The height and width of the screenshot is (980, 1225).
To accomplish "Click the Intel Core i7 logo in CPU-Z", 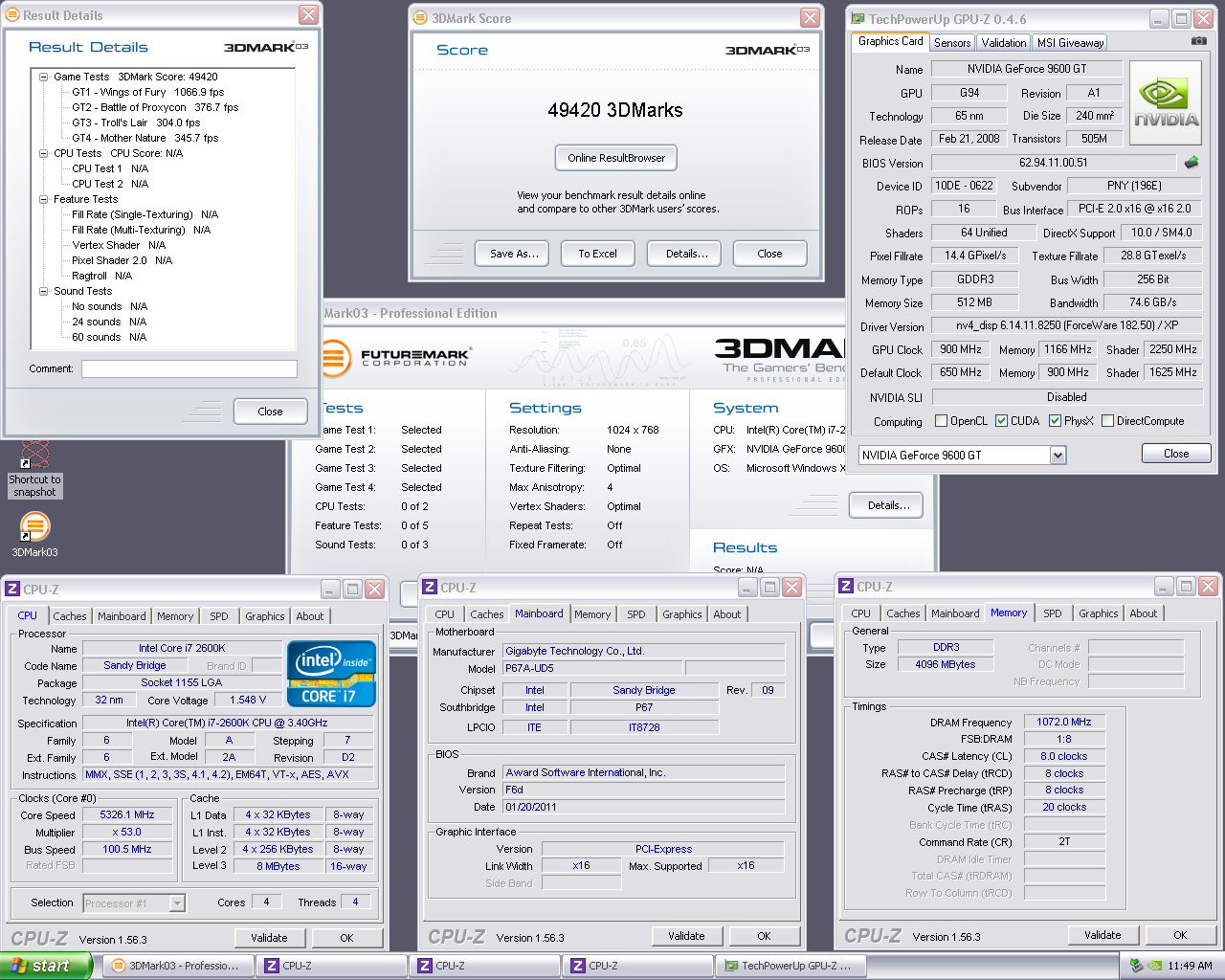I will click(x=331, y=675).
